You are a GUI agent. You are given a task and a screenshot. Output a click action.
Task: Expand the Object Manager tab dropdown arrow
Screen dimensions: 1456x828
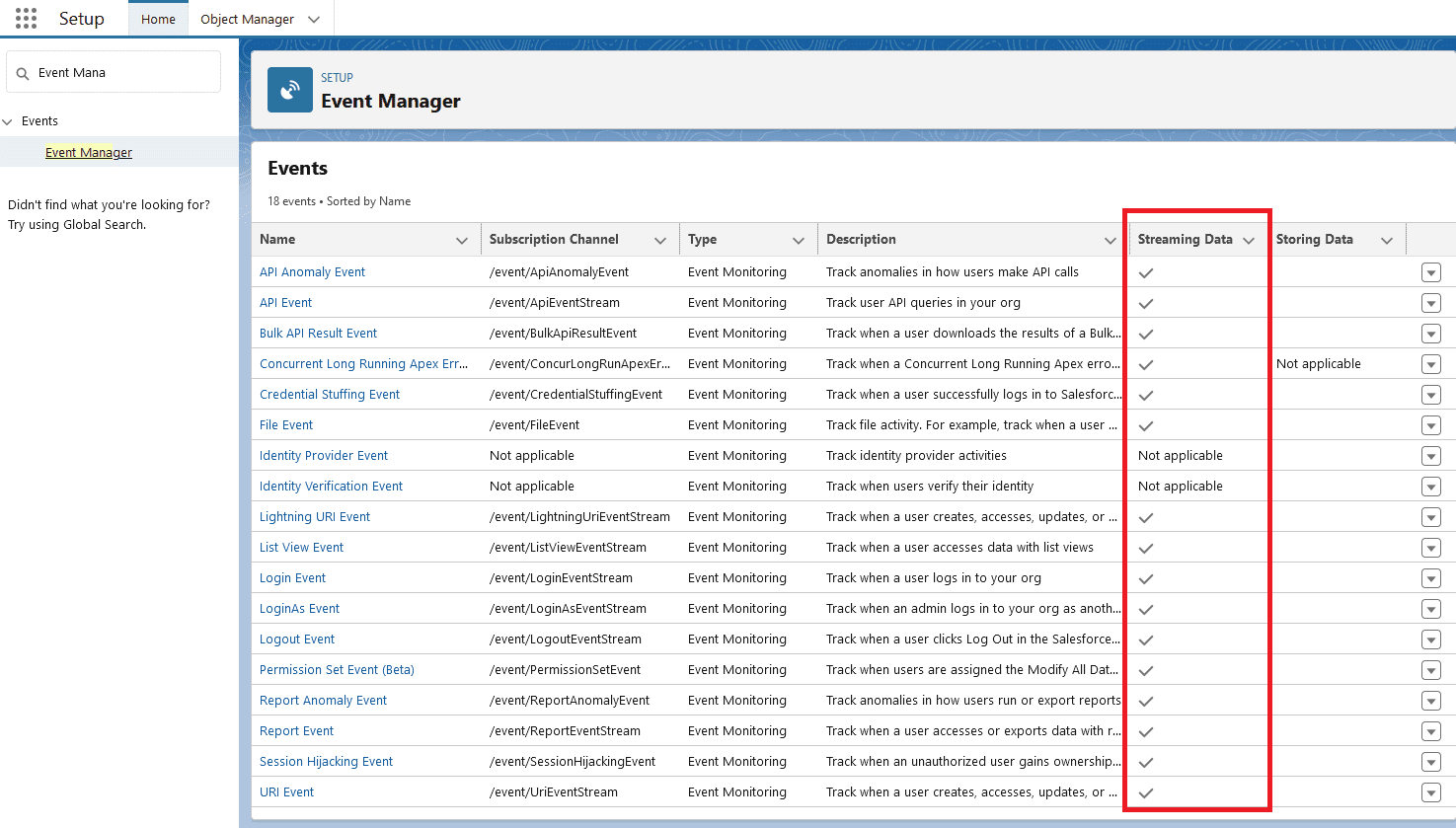[x=314, y=20]
